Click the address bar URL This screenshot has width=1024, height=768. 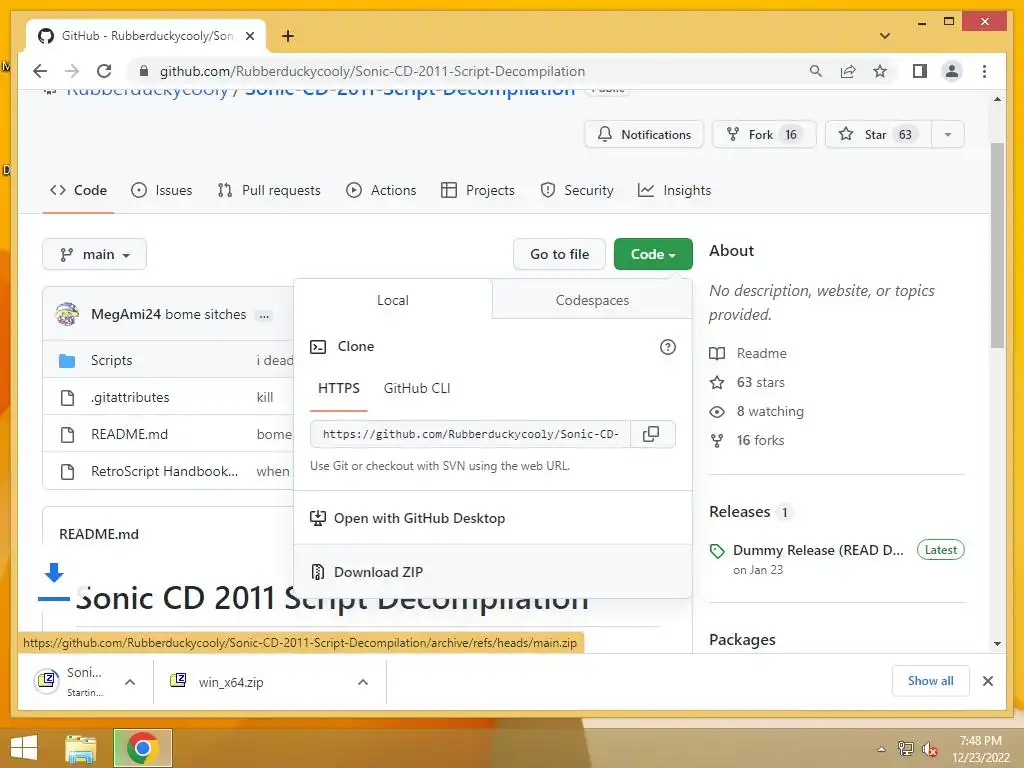[372, 71]
